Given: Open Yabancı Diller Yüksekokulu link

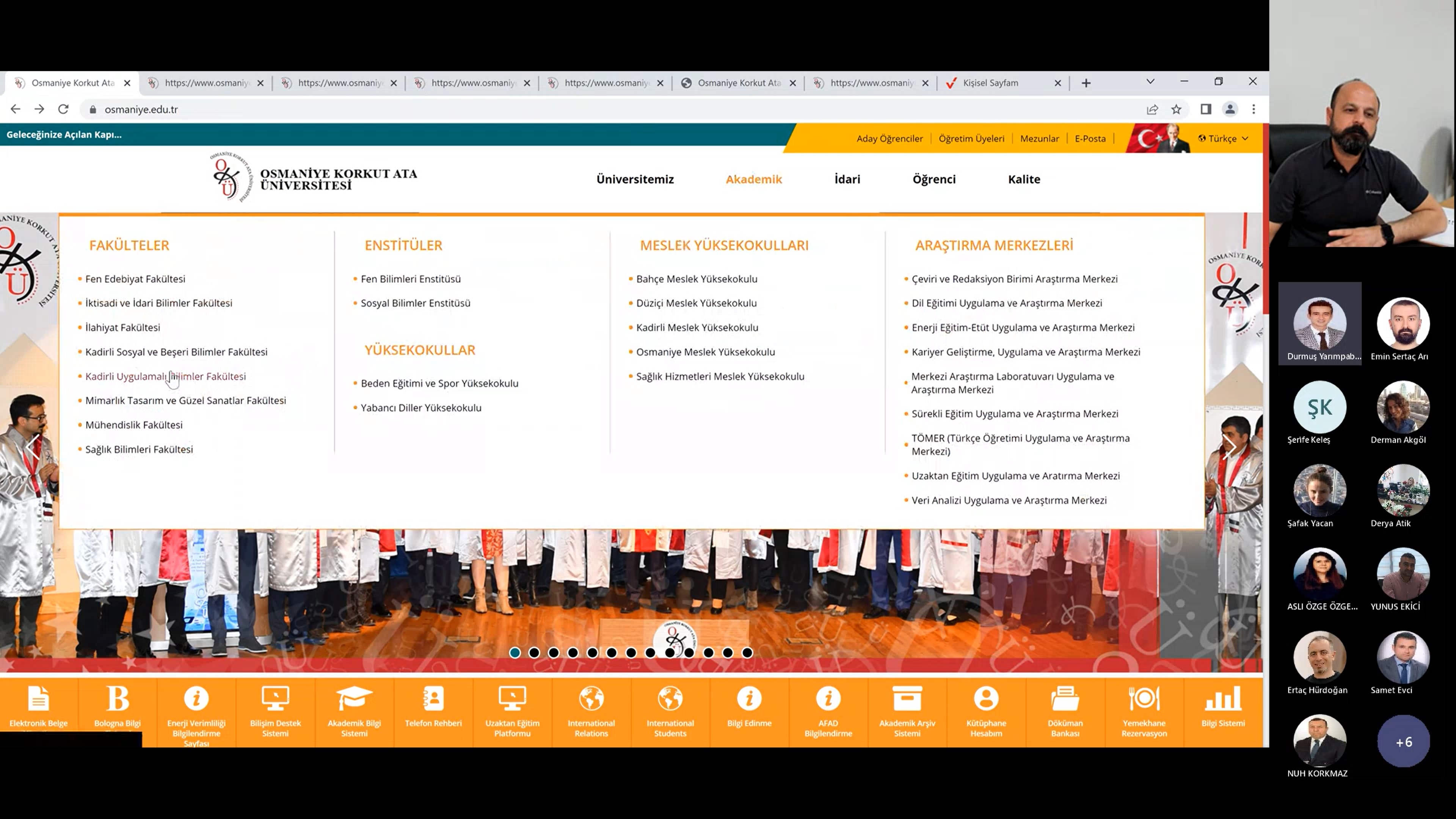Looking at the screenshot, I should pyautogui.click(x=420, y=408).
